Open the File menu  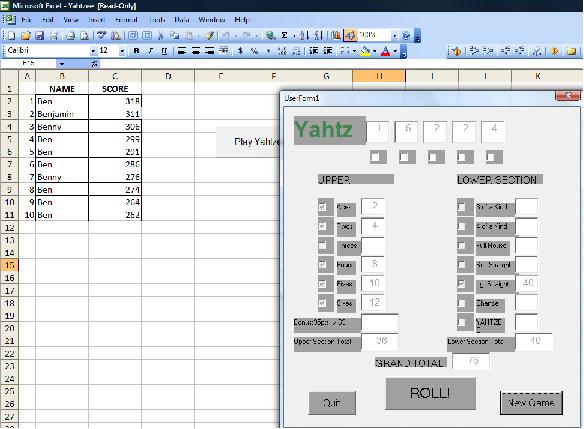[26, 20]
